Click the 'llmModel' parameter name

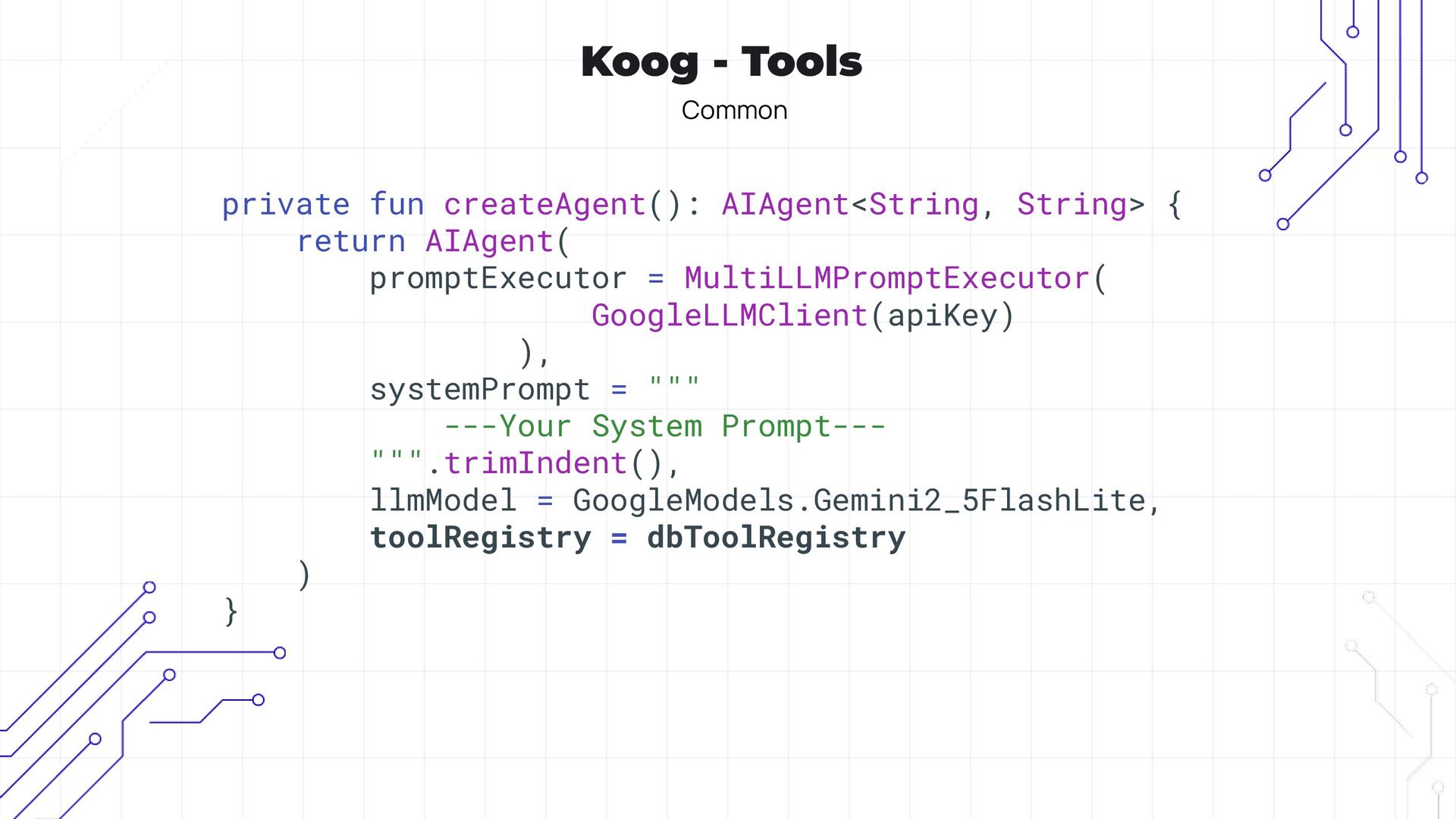pyautogui.click(x=442, y=500)
